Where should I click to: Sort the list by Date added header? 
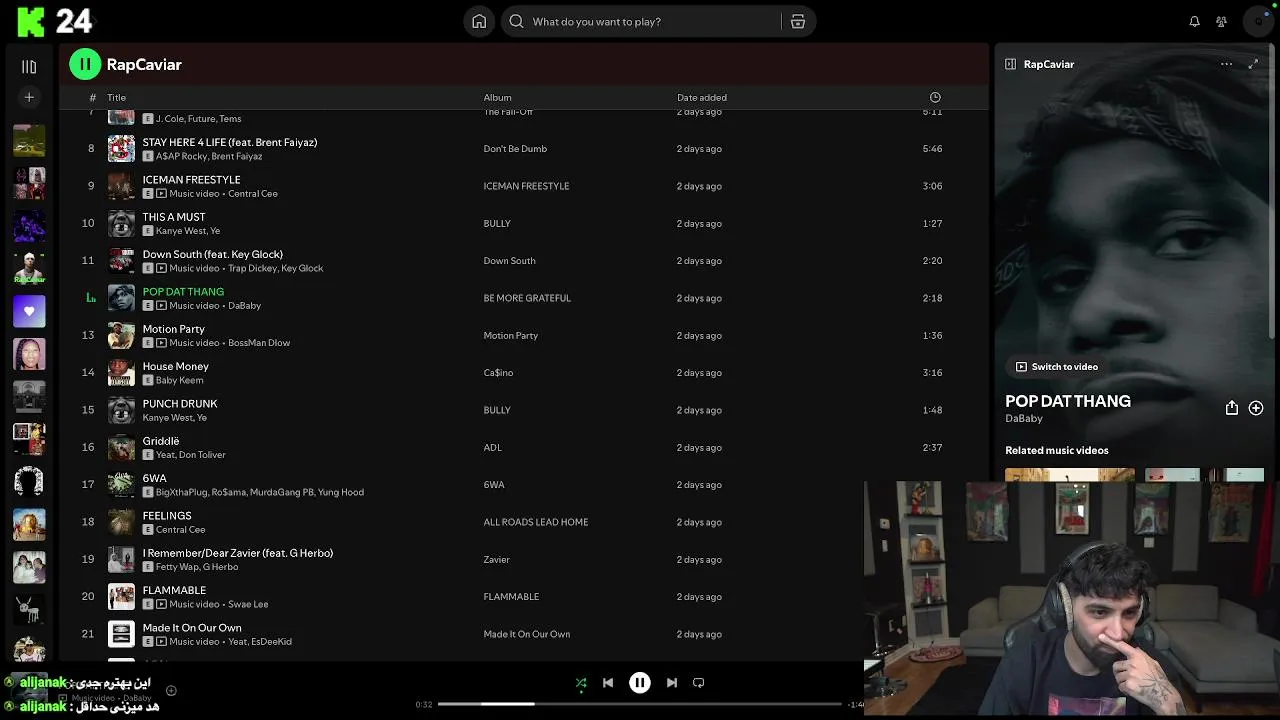702,97
